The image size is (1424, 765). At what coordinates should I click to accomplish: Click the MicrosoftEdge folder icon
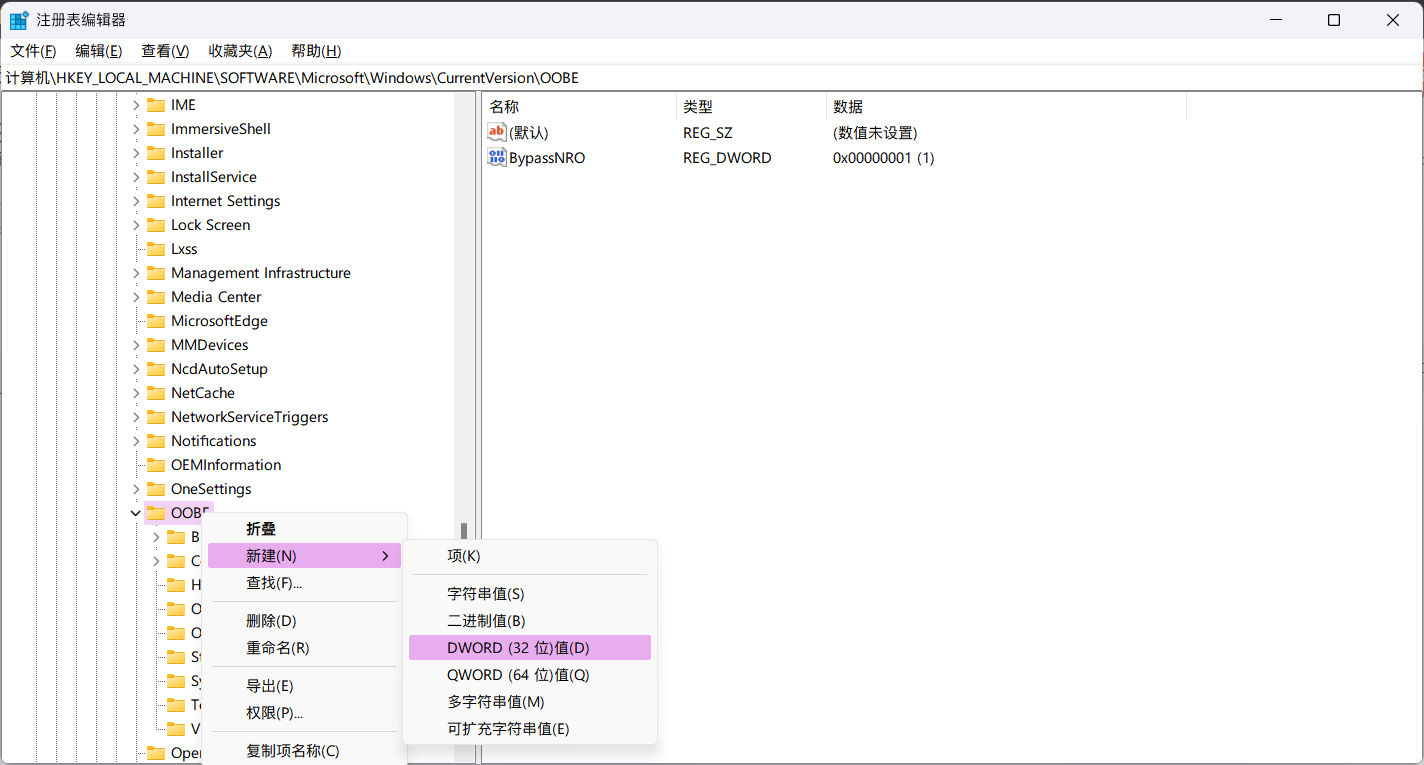pyautogui.click(x=157, y=320)
